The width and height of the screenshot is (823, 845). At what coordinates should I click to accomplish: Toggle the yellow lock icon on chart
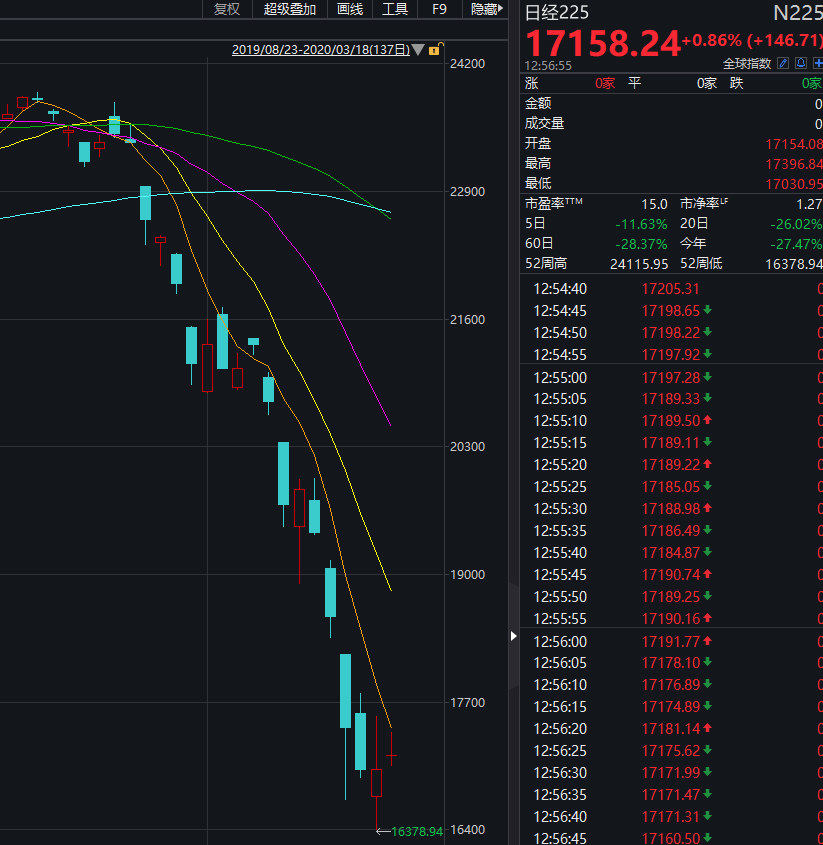[x=435, y=49]
